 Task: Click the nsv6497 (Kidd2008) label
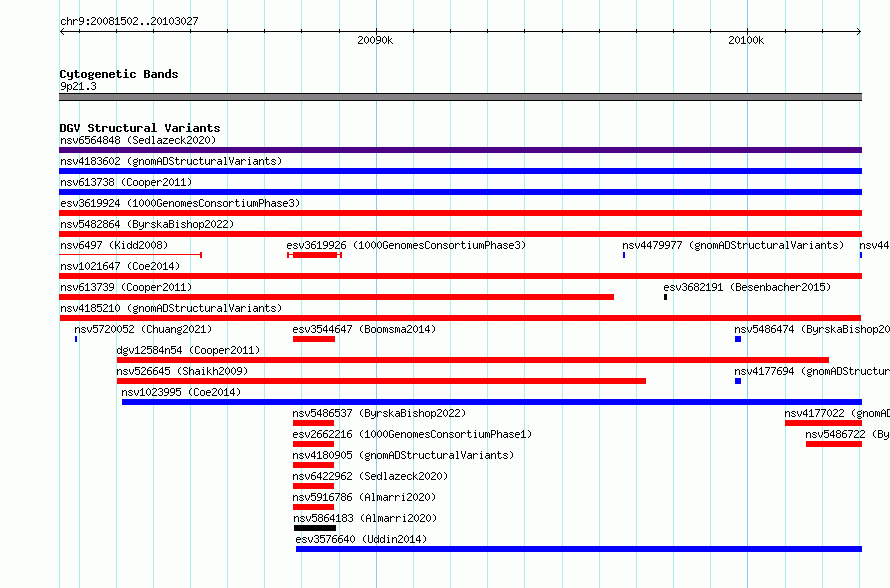[114, 245]
